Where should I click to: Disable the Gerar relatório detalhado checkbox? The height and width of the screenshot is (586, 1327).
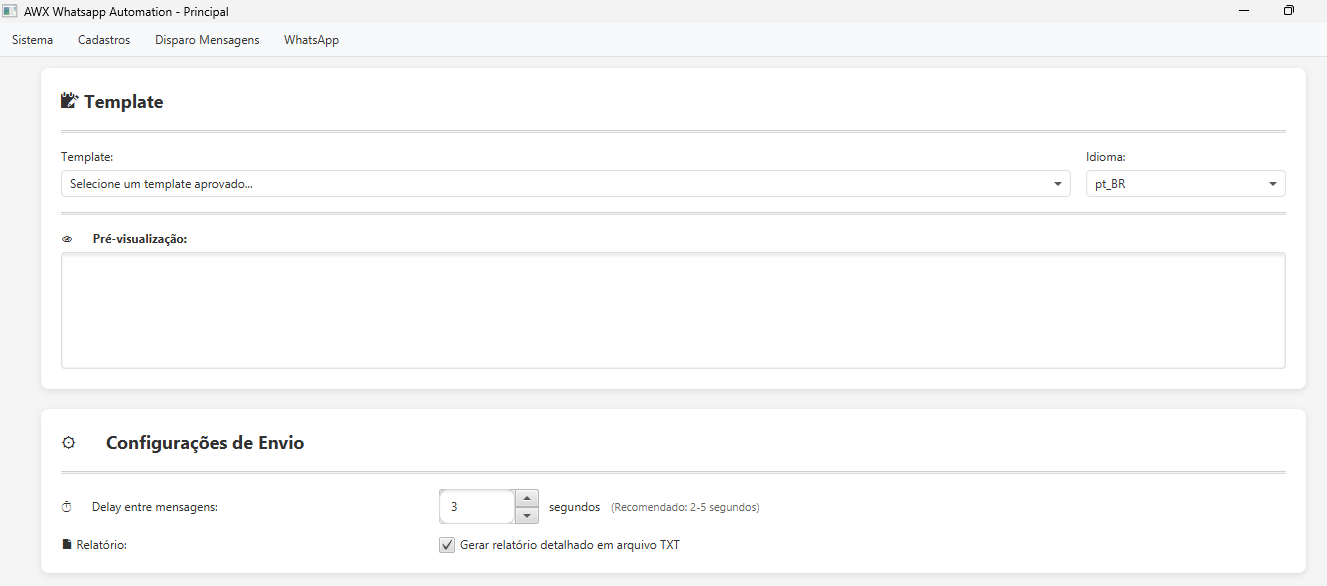[446, 544]
